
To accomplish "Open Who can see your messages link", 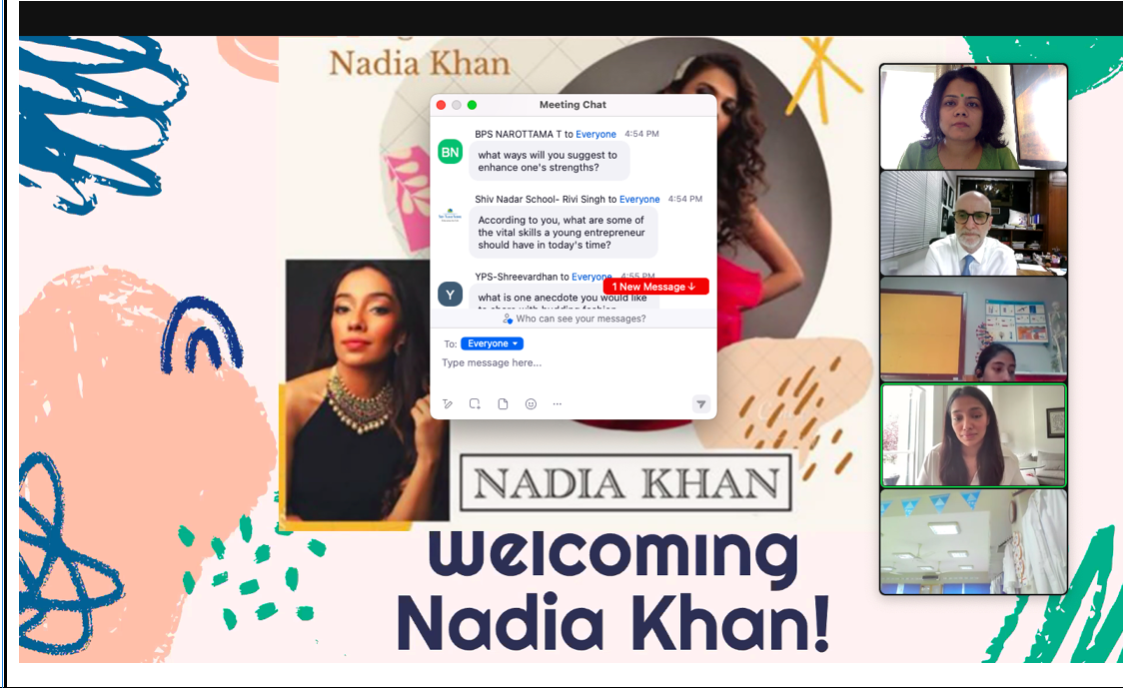I will pyautogui.click(x=574, y=319).
